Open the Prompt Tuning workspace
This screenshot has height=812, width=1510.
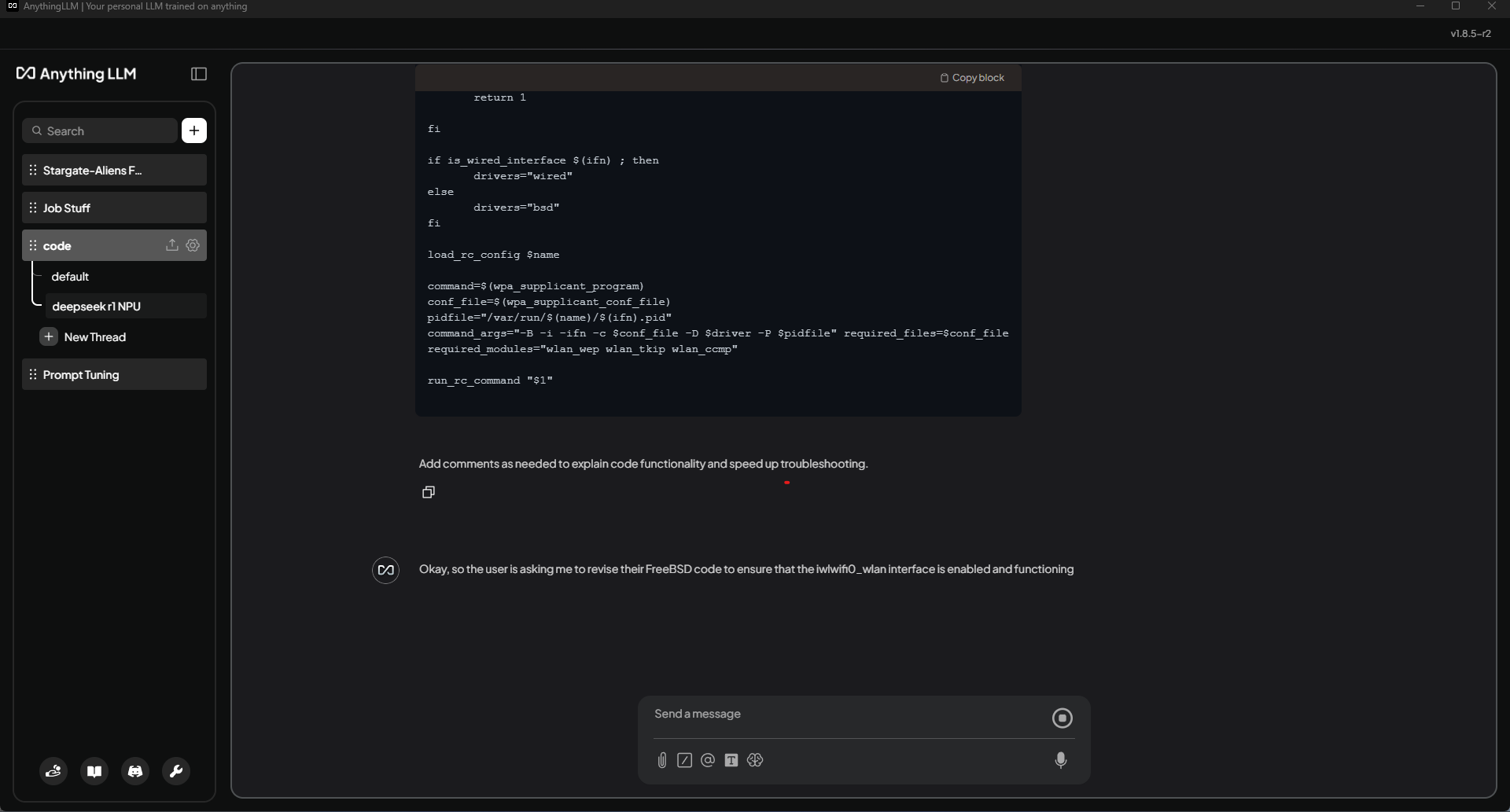point(114,374)
